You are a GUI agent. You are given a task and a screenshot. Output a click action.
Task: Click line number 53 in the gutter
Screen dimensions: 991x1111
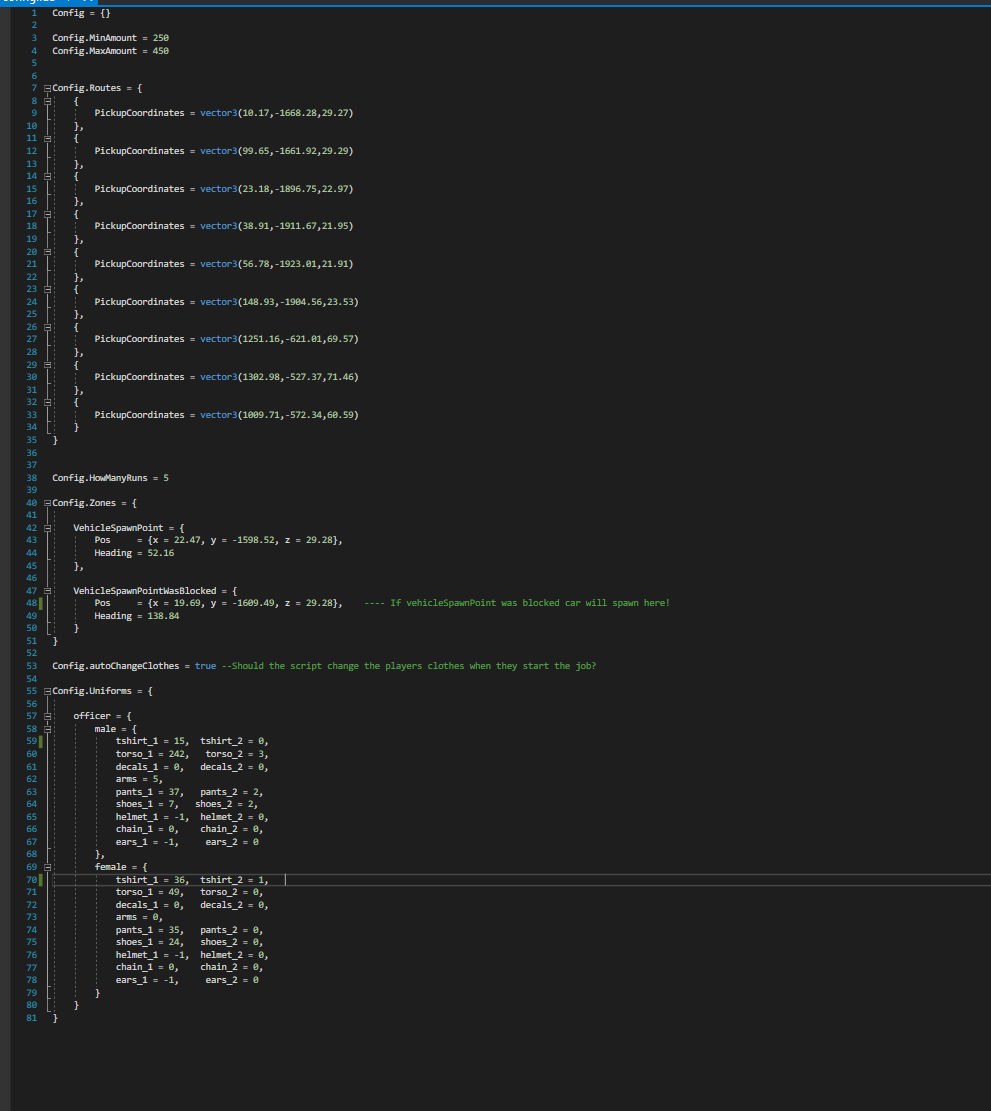[x=32, y=666]
